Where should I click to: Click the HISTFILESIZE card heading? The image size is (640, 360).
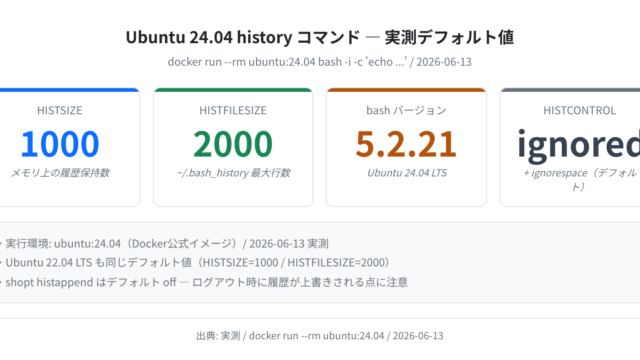pyautogui.click(x=233, y=110)
